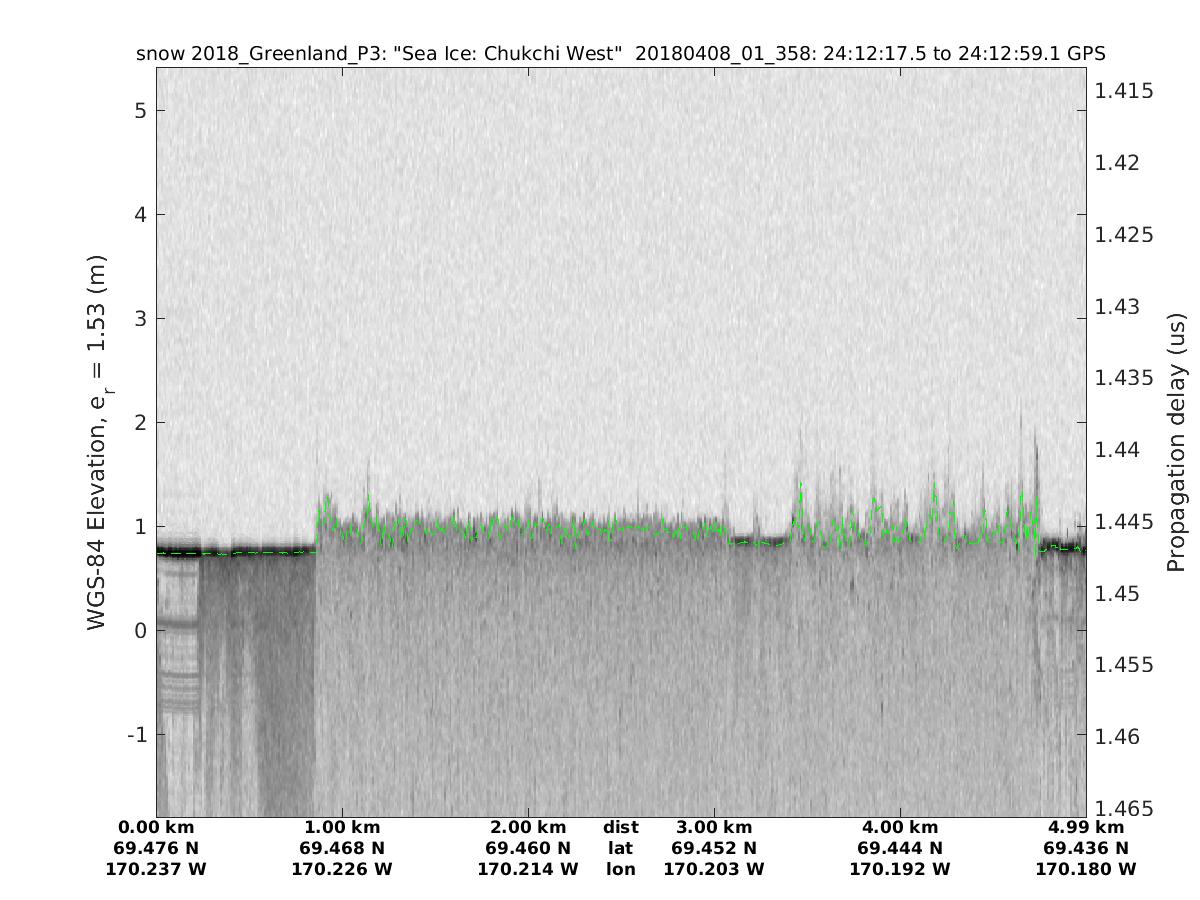
Task: Click the 170.214 W longitude label
Action: 528,869
